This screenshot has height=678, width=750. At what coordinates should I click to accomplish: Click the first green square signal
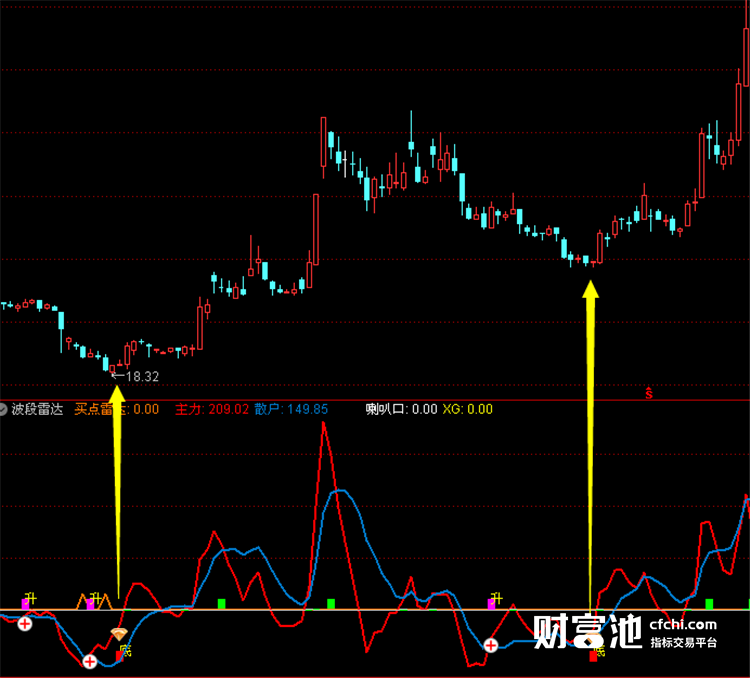point(221,604)
